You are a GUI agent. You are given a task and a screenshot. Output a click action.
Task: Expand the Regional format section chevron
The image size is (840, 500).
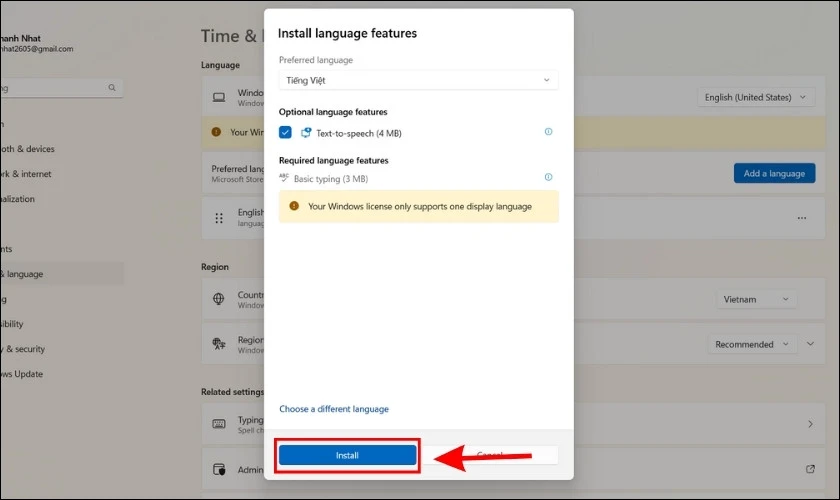point(810,344)
